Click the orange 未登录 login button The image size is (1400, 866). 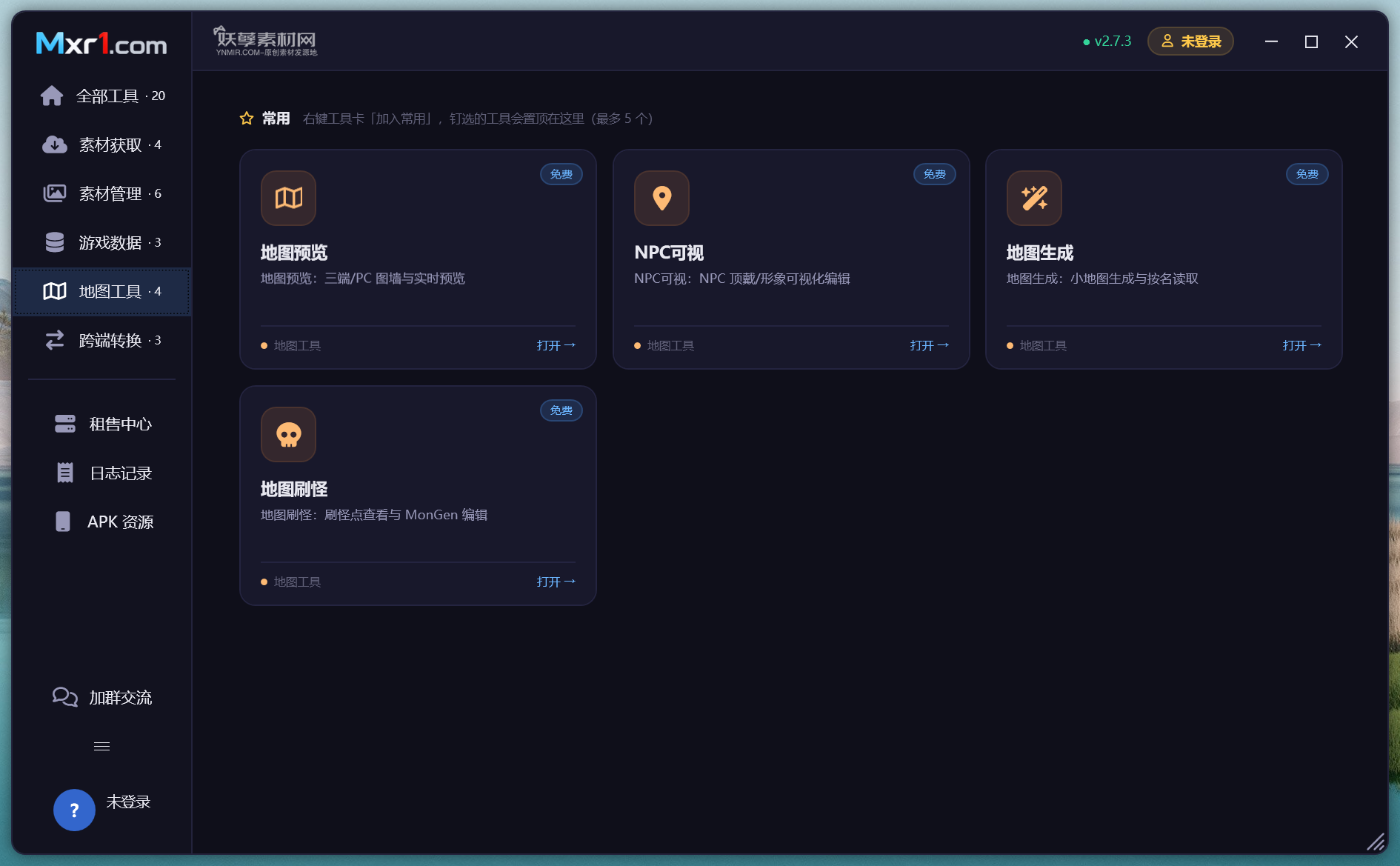click(x=1190, y=41)
